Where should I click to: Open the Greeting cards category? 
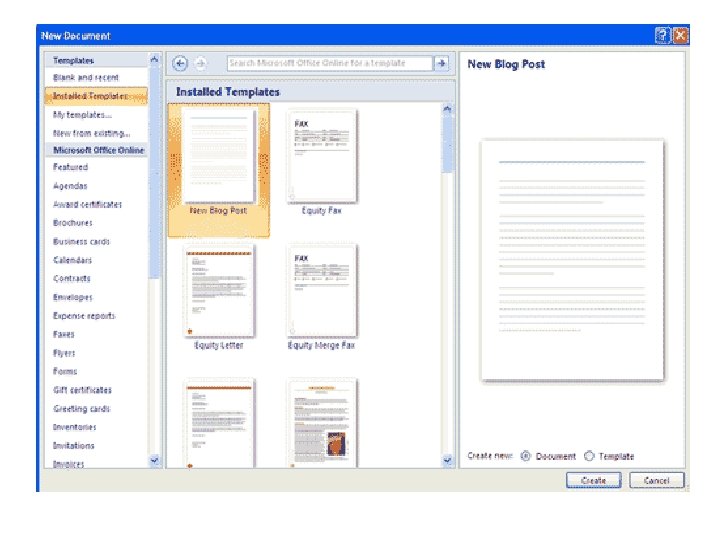(82, 408)
